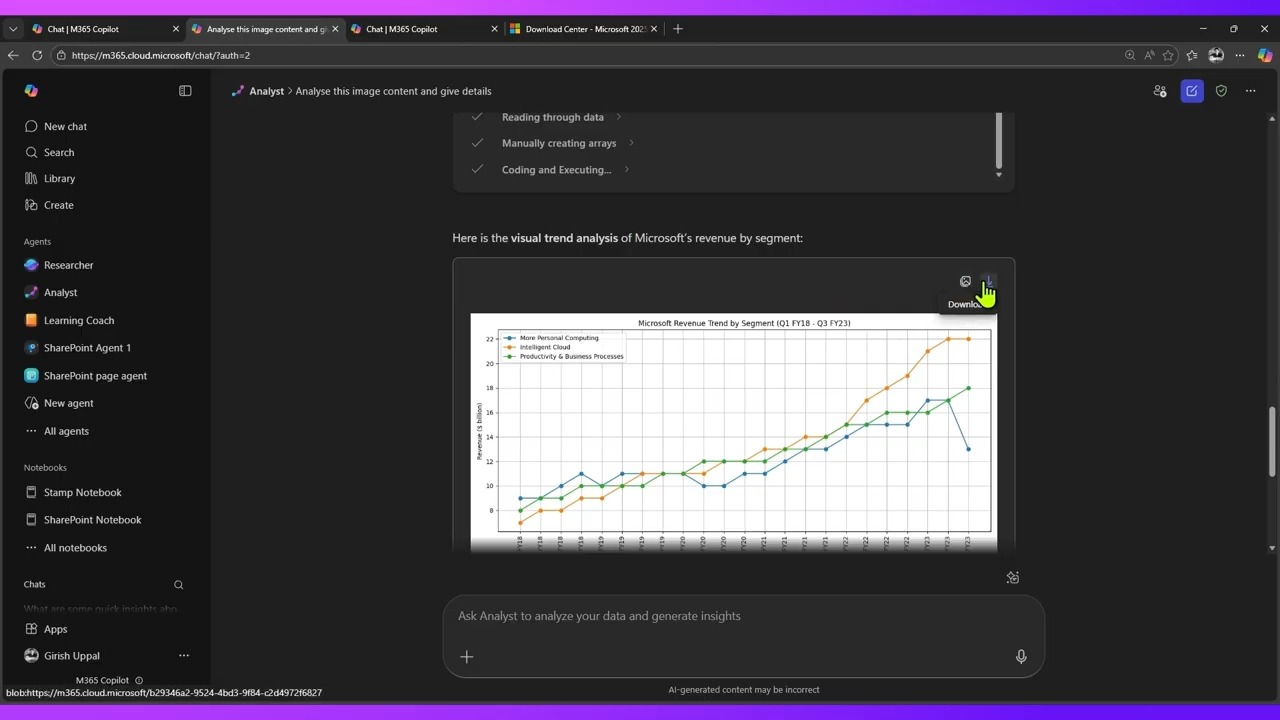
Task: Search chats using the magnifier icon
Action: coord(179,585)
